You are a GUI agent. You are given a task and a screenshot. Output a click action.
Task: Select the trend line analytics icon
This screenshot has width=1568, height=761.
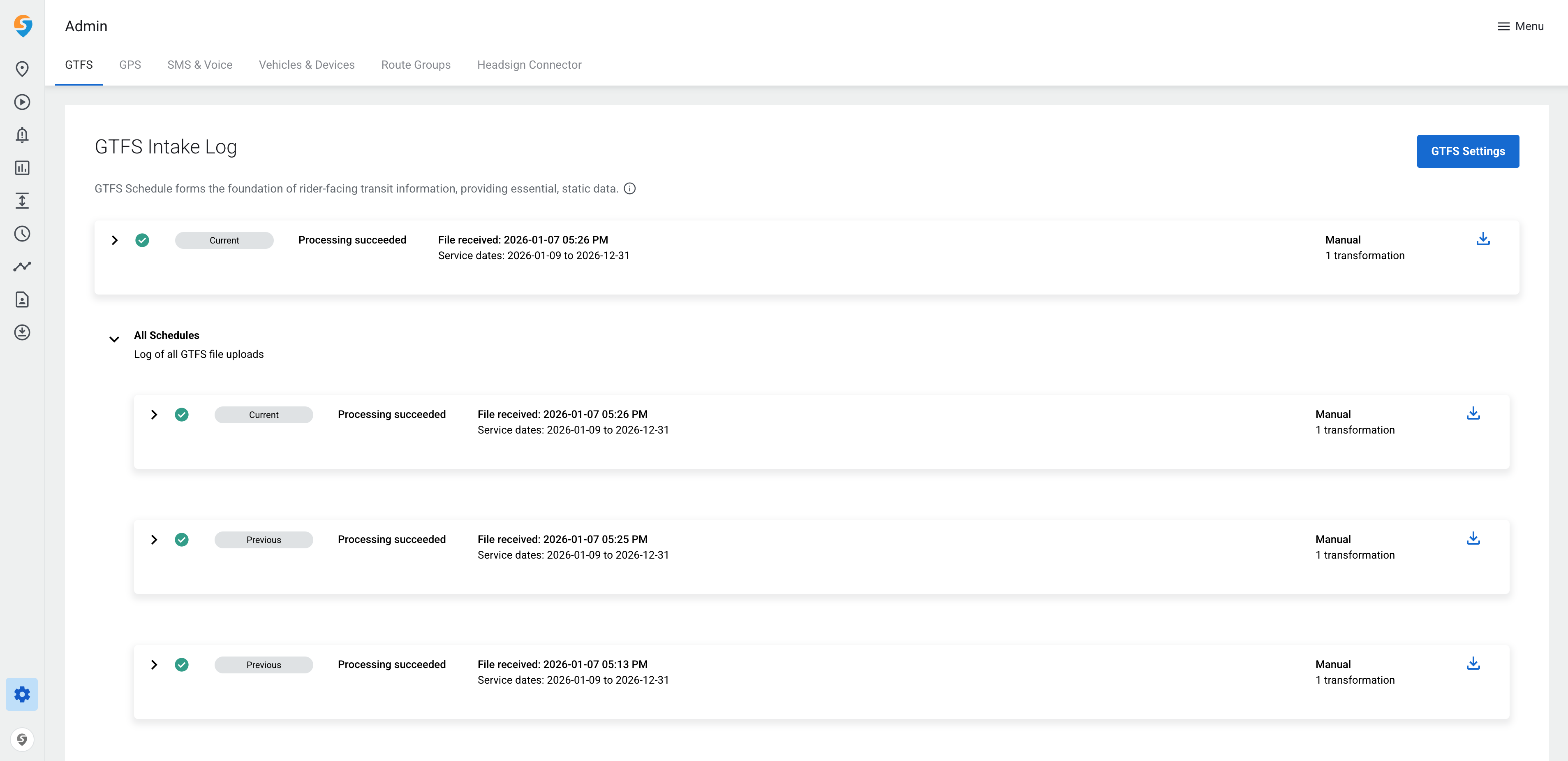coord(23,266)
